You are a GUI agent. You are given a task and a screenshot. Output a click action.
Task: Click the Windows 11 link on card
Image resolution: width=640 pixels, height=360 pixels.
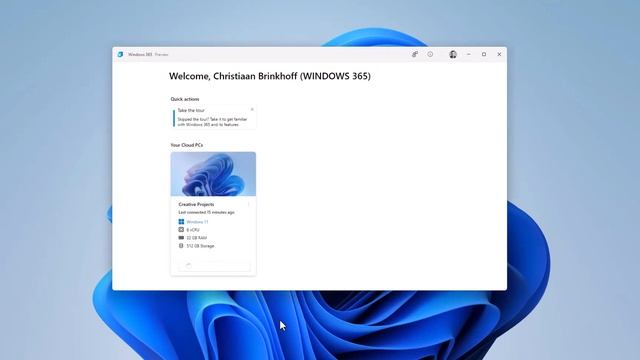(x=197, y=222)
